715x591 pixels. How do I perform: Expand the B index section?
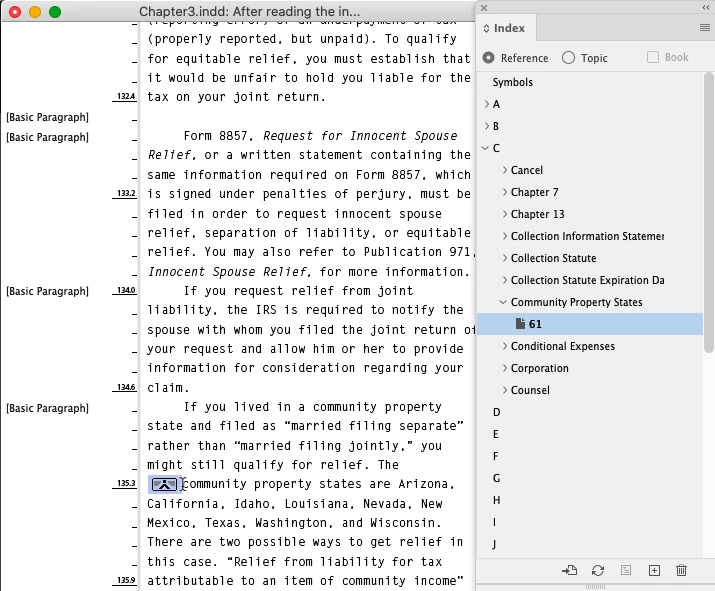(487, 126)
